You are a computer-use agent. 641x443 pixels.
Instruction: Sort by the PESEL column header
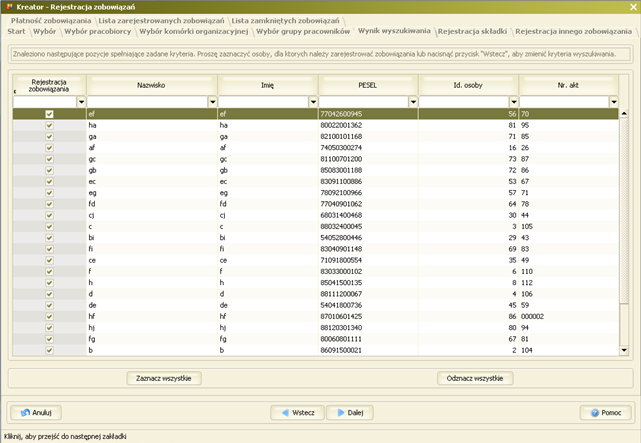[368, 85]
